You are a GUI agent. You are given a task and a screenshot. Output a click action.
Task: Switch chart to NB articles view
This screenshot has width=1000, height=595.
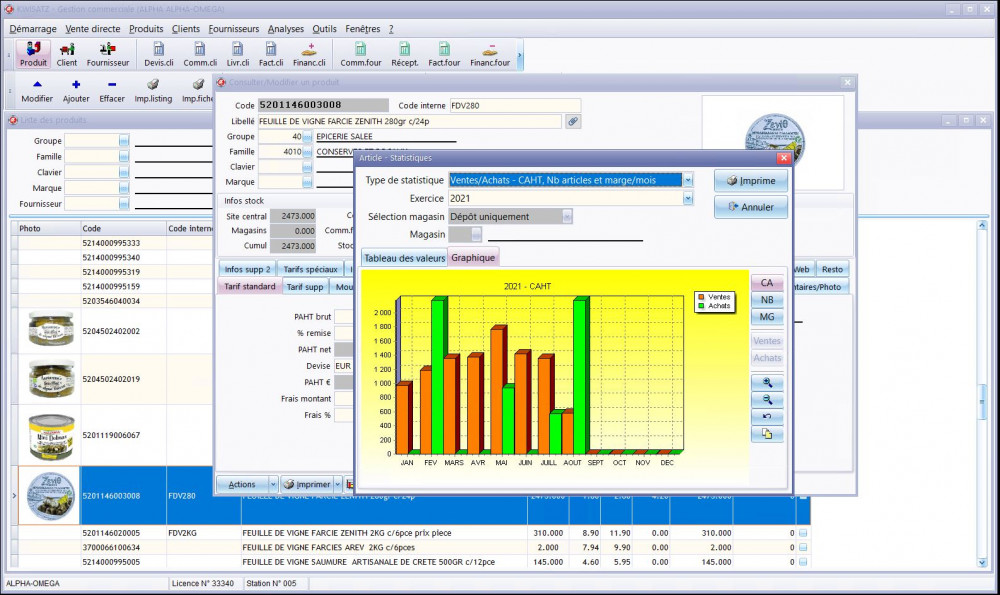pyautogui.click(x=767, y=300)
